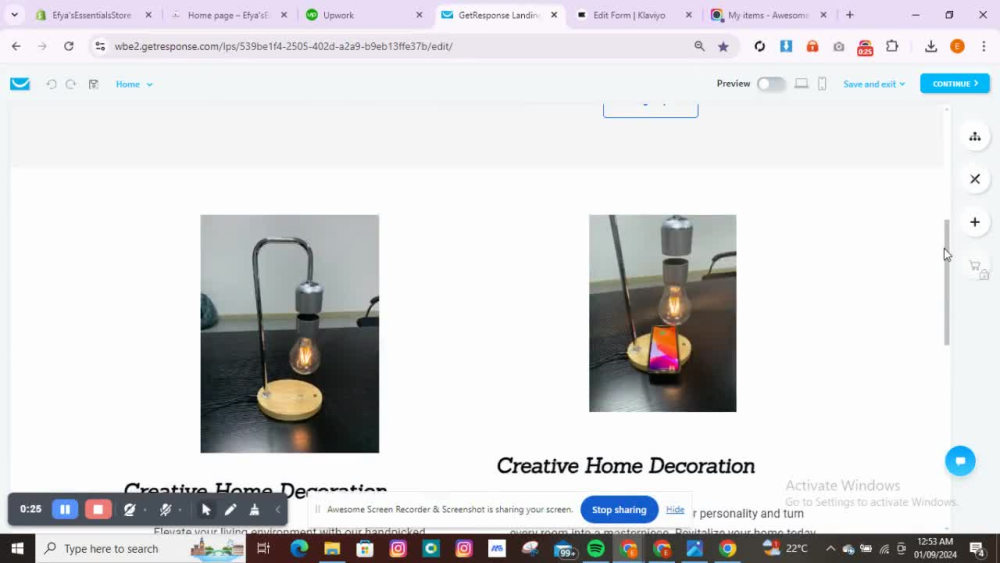The height and width of the screenshot is (563, 1000).
Task: Open the Chrome profile avatar
Action: coord(957,46)
